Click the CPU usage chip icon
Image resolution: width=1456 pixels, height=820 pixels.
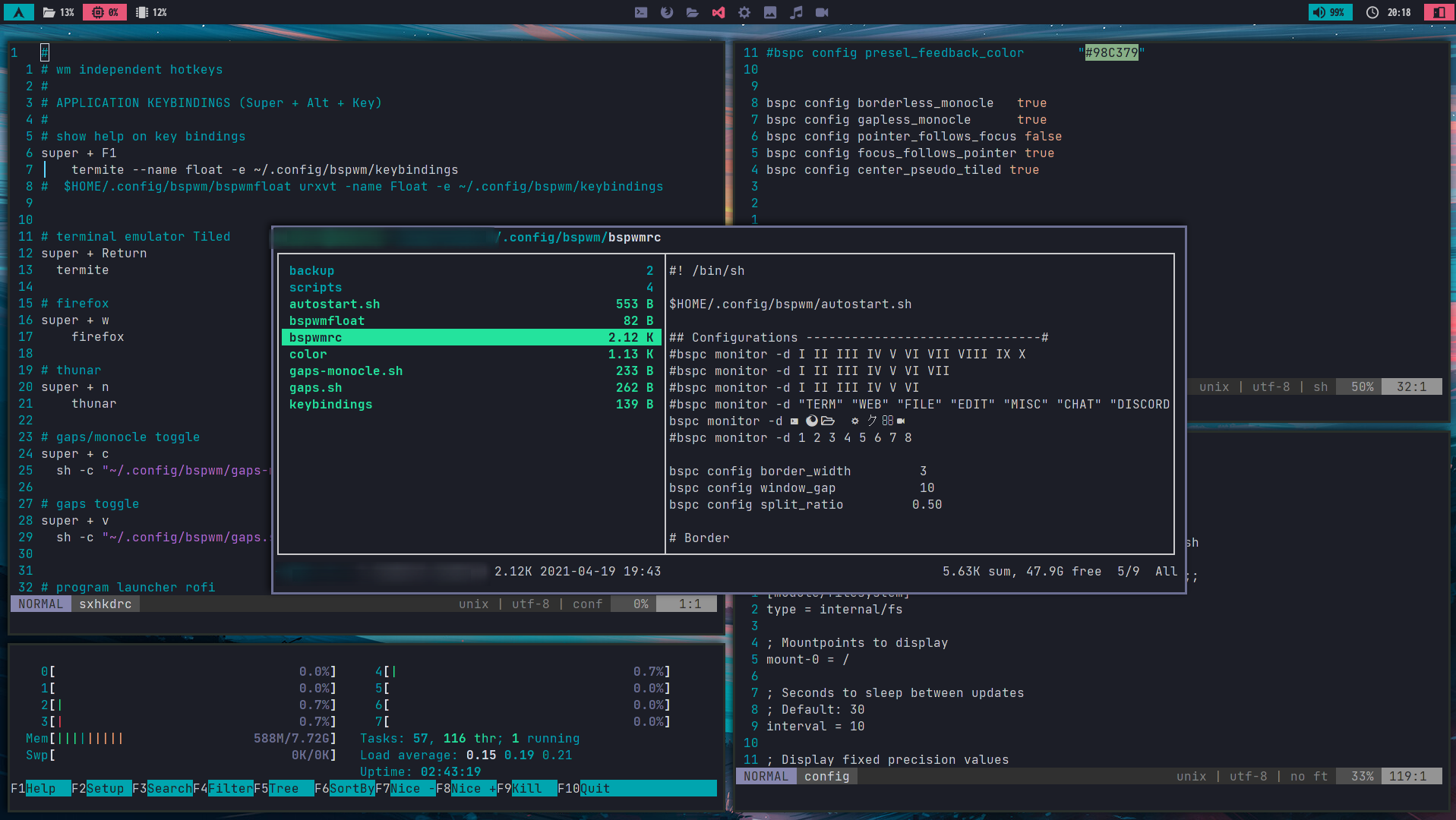click(x=98, y=12)
